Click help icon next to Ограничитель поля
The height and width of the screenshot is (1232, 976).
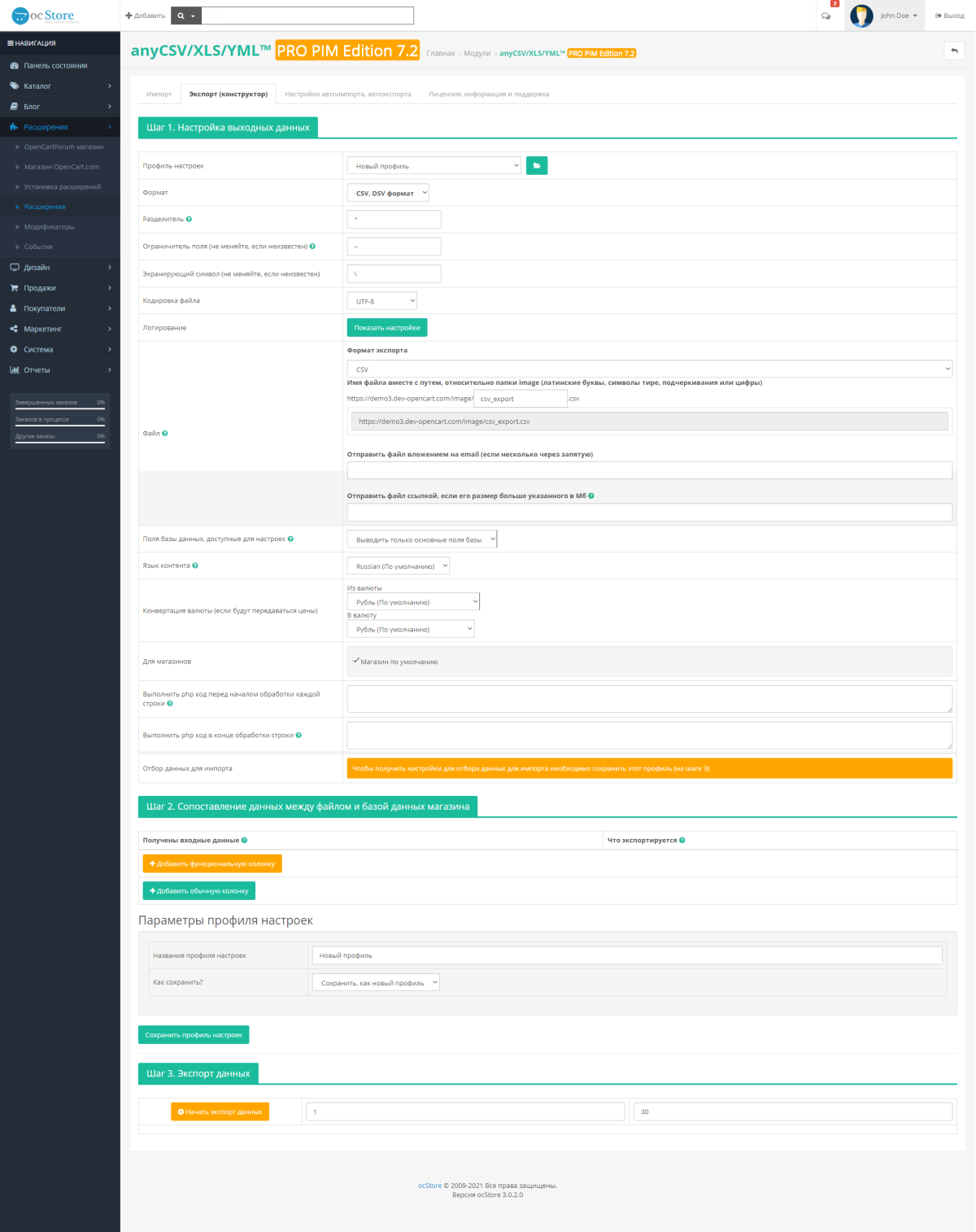312,246
